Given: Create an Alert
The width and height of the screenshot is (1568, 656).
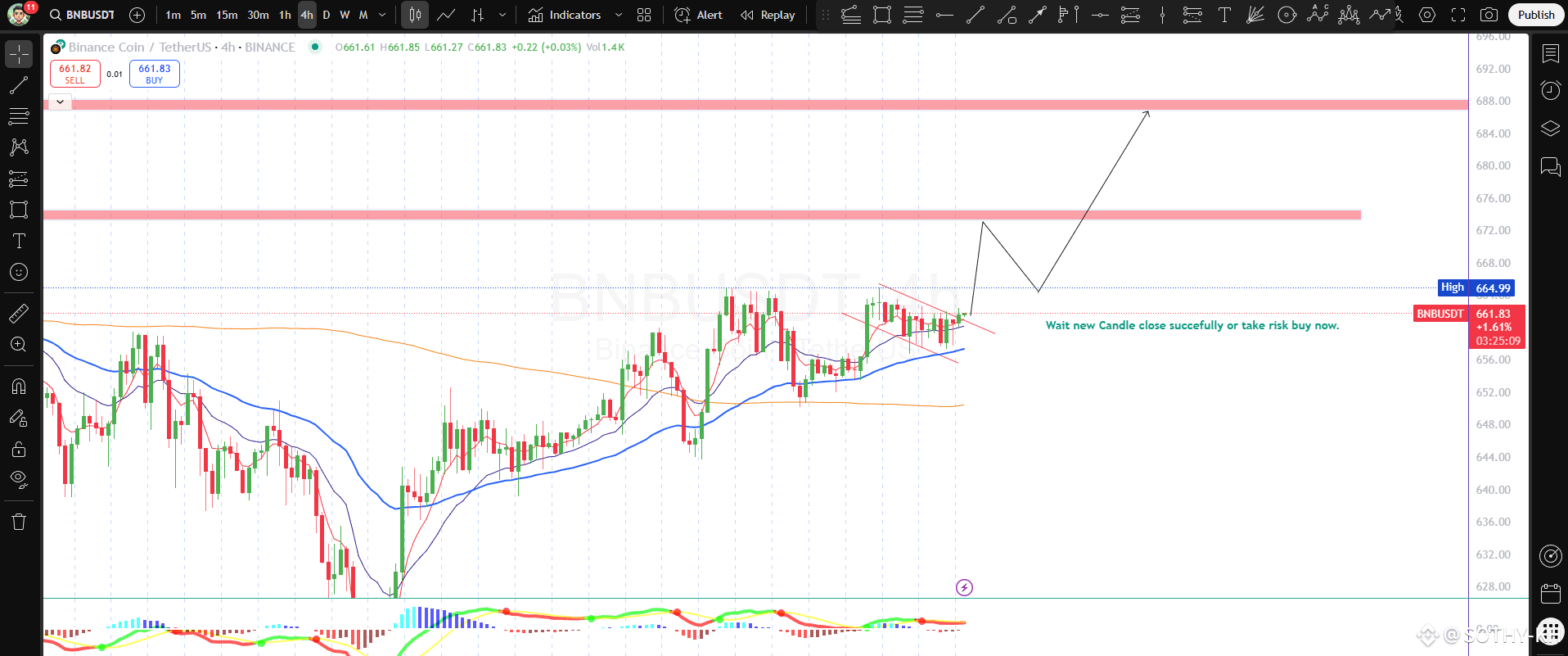Looking at the screenshot, I should (x=699, y=15).
